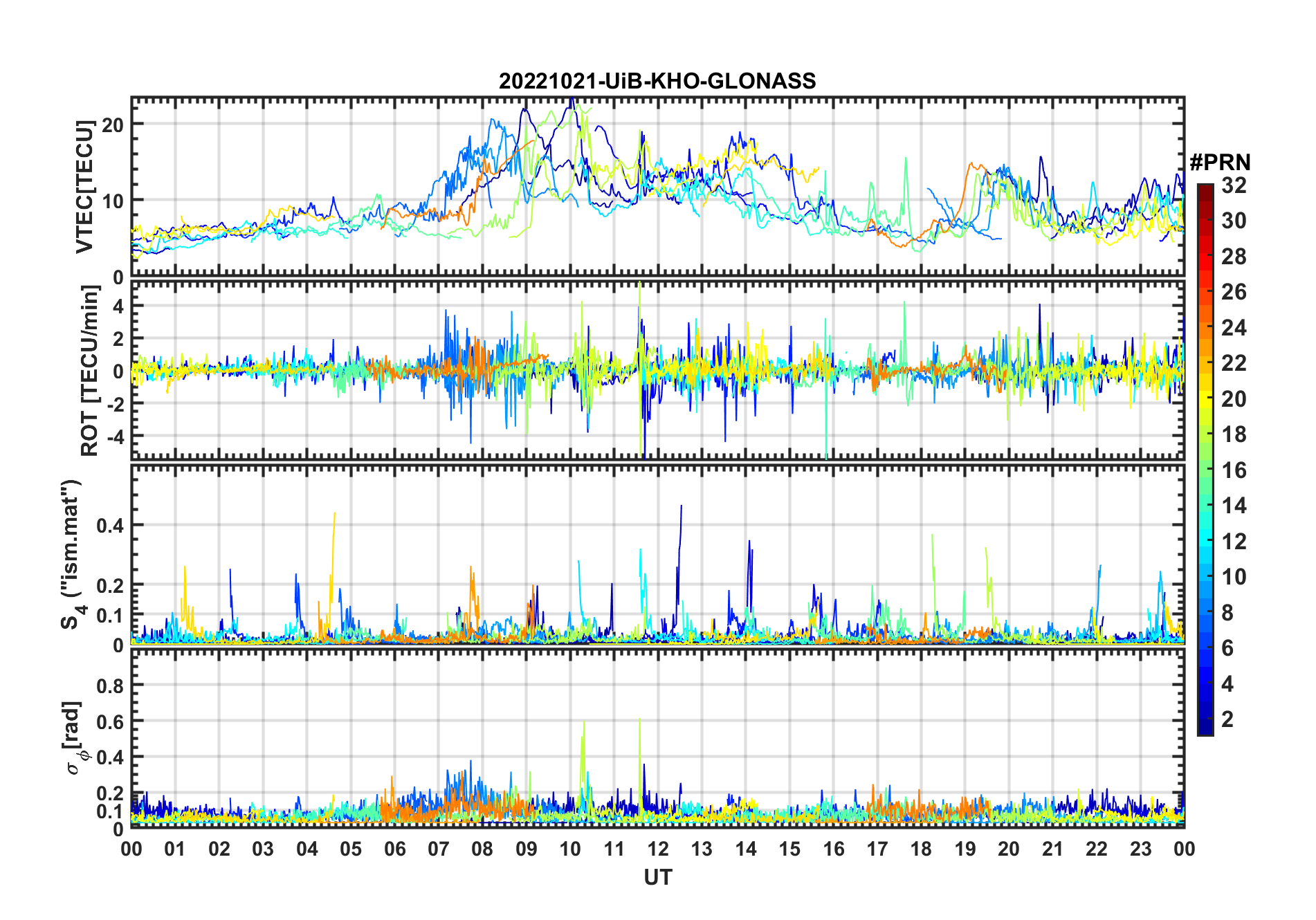Click VTEC y-axis tick label 10
This screenshot has height=920, width=1316.
(x=113, y=201)
